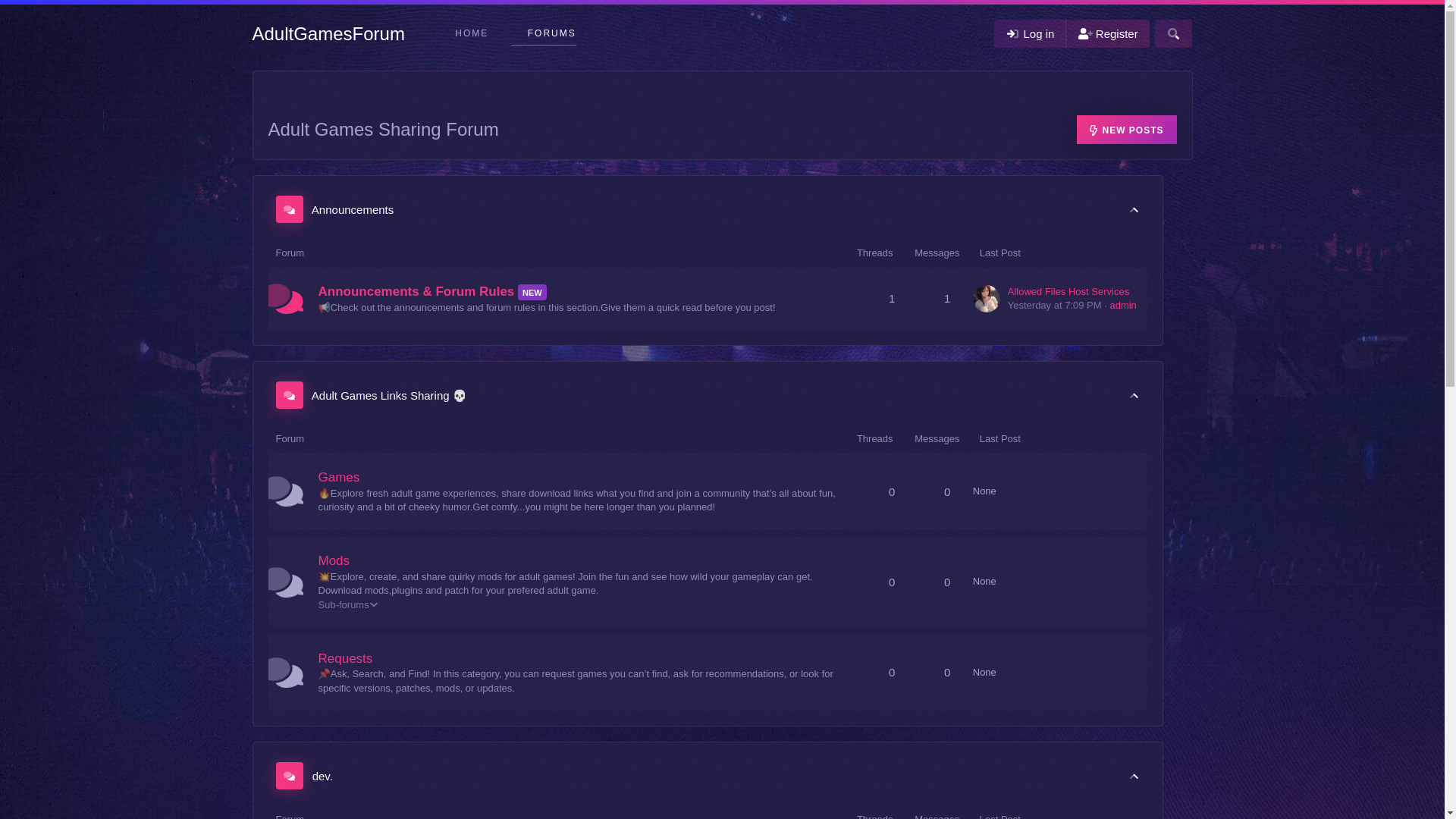Image resolution: width=1456 pixels, height=819 pixels.
Task: Collapse the Announcements category
Action: tap(1134, 210)
